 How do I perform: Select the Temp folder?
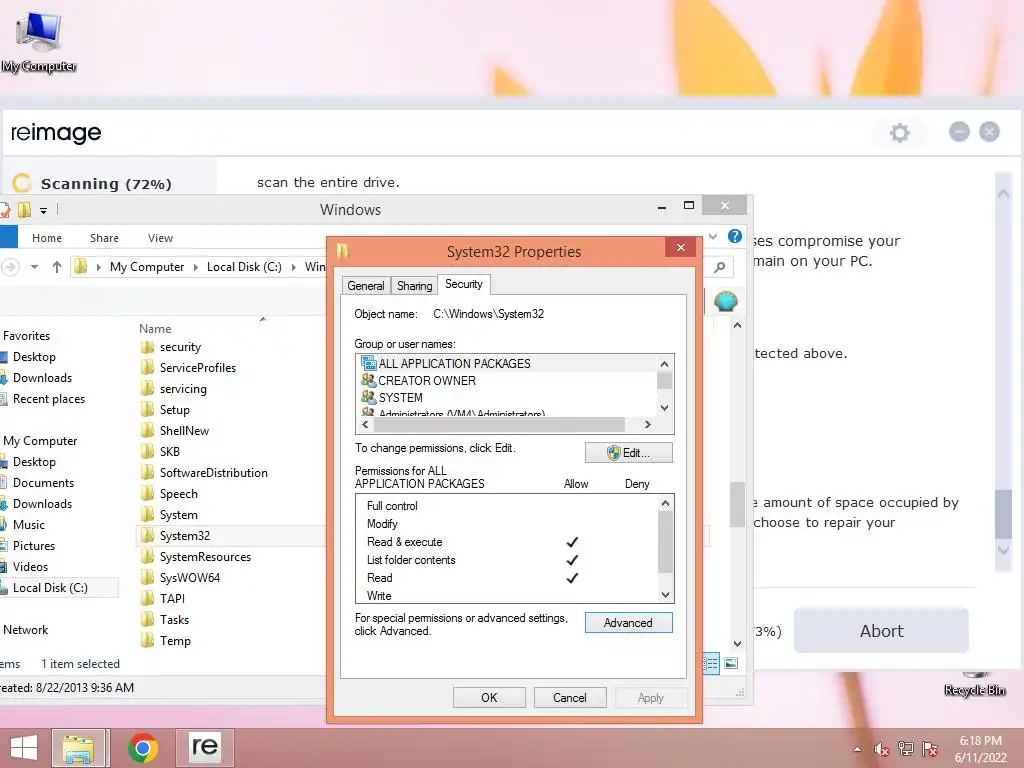click(x=166, y=641)
